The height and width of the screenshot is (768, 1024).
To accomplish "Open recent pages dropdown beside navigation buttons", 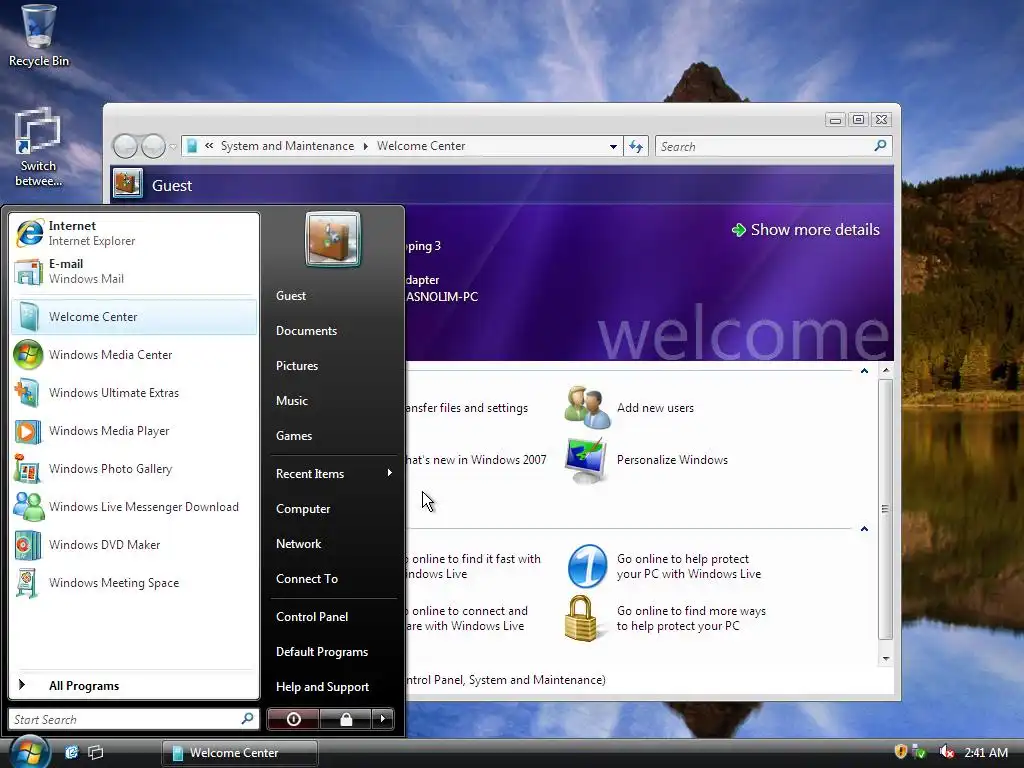I will click(172, 146).
